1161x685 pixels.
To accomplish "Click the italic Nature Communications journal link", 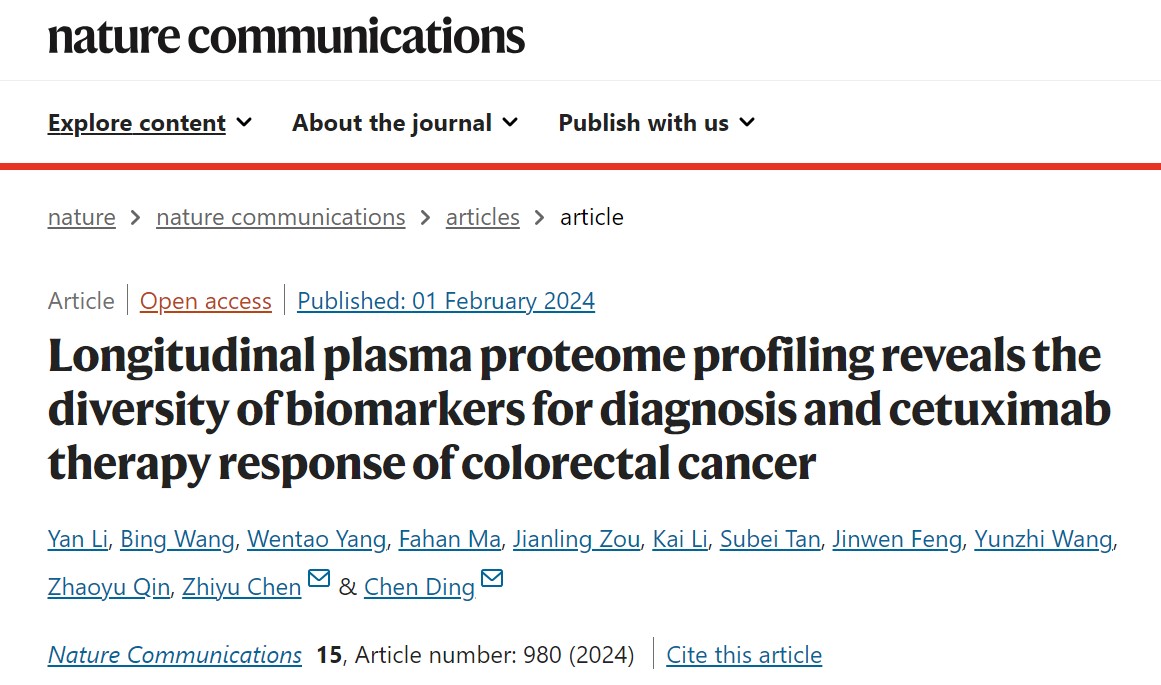I will (x=175, y=655).
